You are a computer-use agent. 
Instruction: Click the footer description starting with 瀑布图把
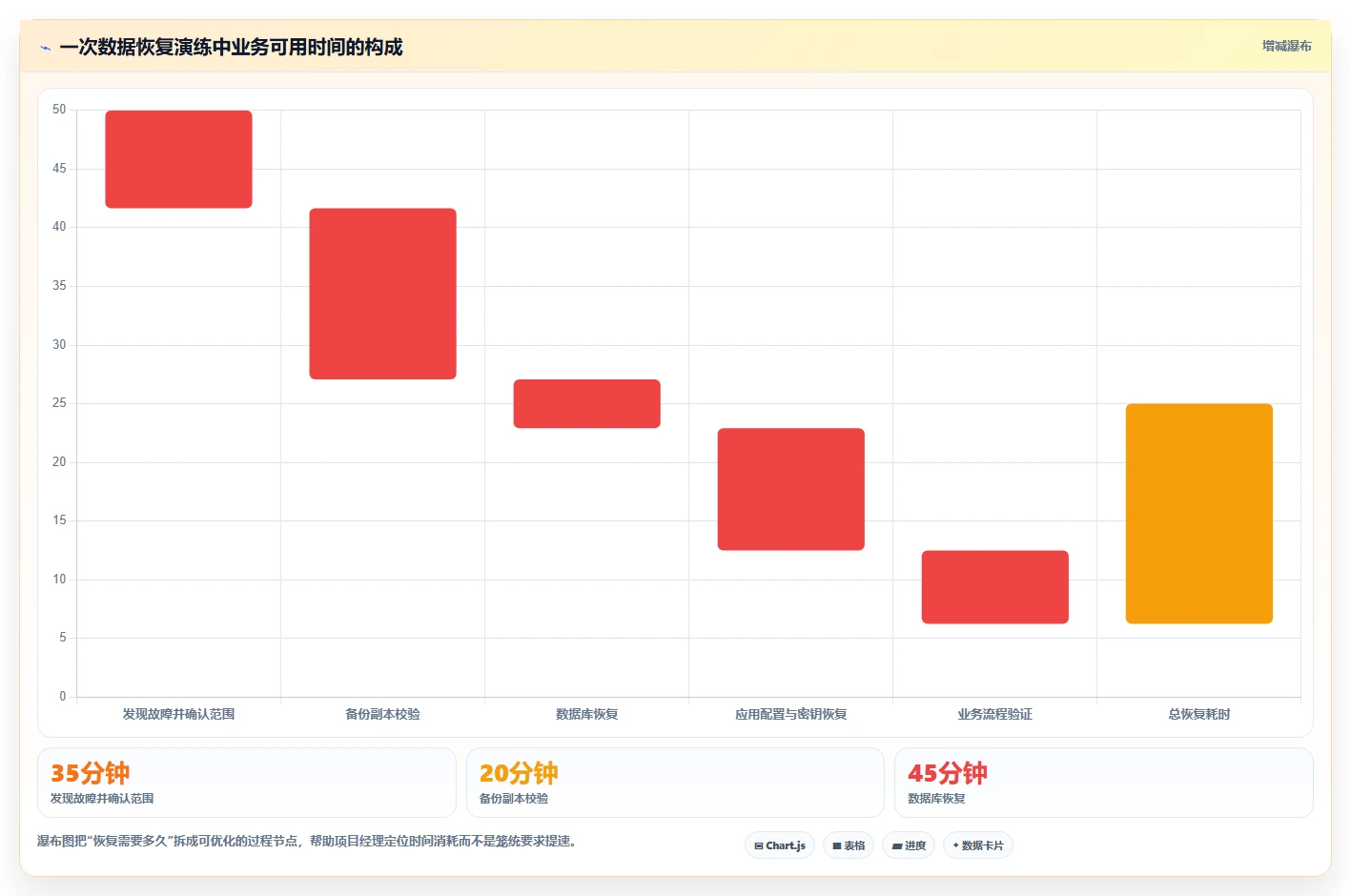coord(307,841)
